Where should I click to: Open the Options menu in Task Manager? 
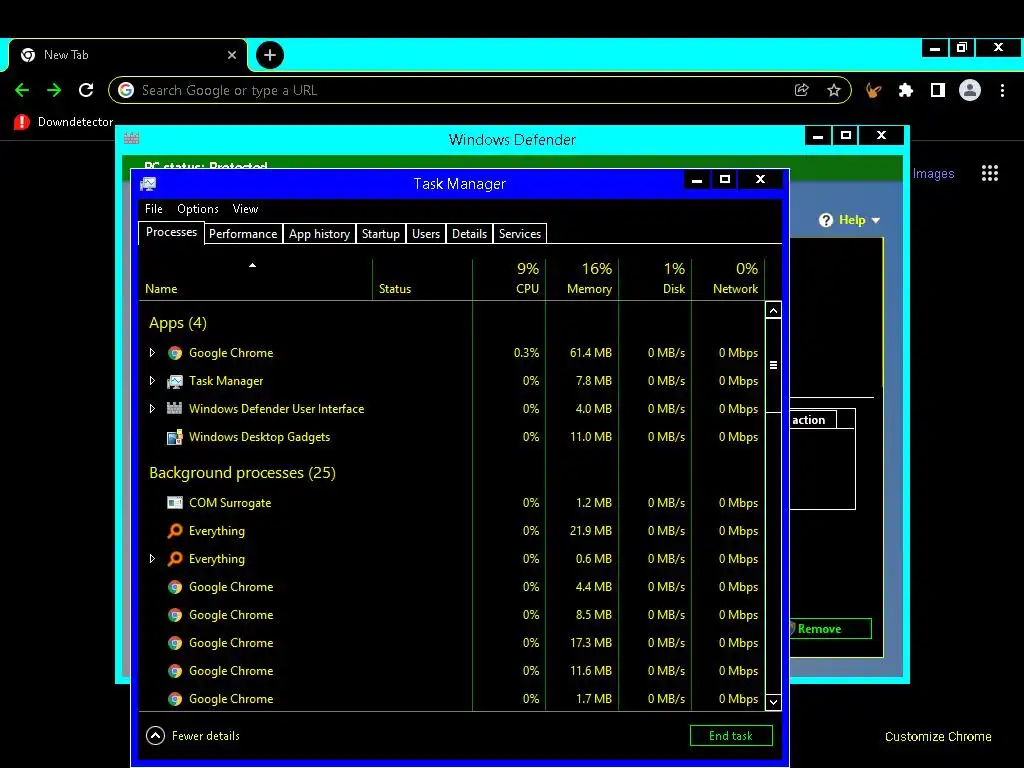coord(198,209)
